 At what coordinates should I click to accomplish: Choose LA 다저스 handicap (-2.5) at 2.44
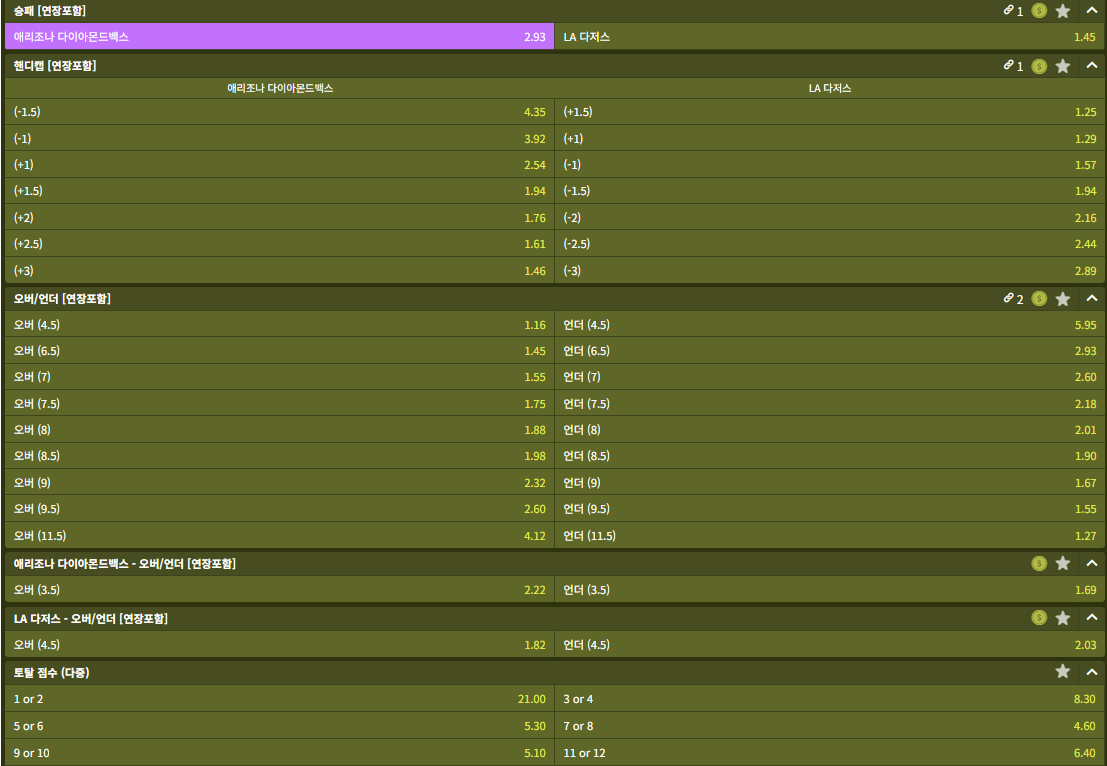coord(830,244)
